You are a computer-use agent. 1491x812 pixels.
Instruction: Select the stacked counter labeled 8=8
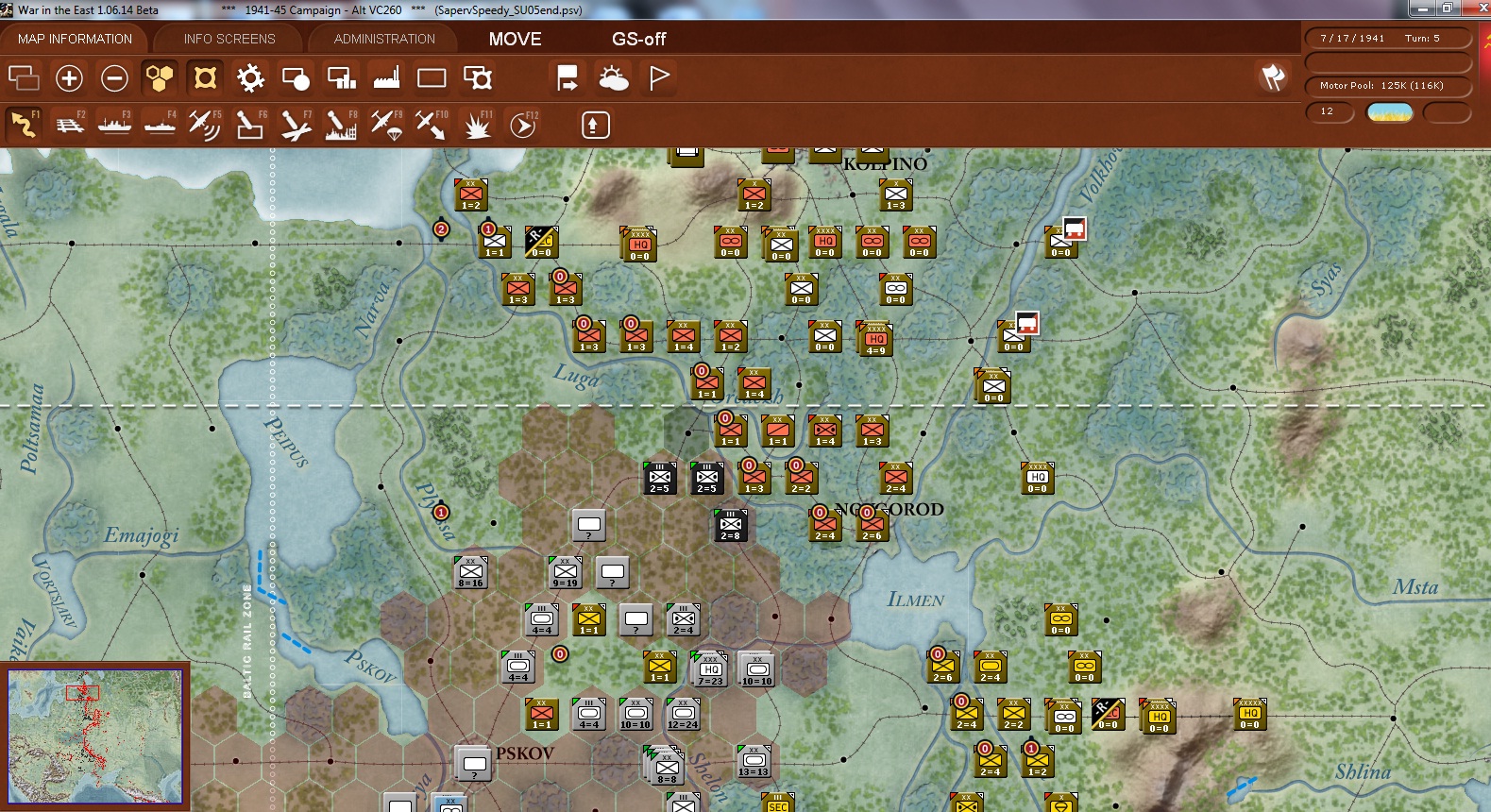[667, 767]
